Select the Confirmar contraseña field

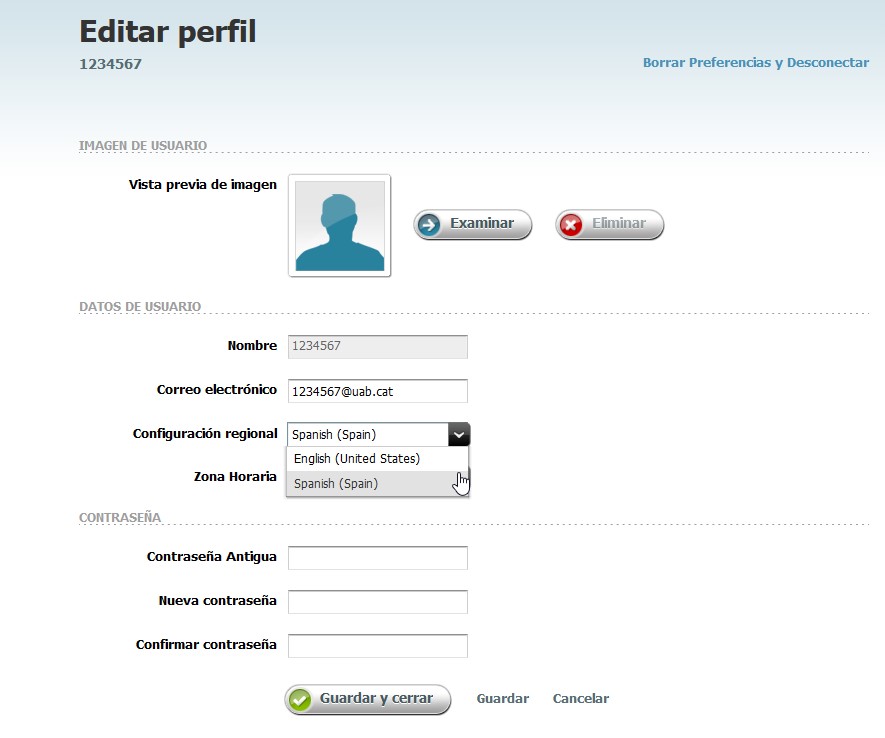tap(377, 646)
